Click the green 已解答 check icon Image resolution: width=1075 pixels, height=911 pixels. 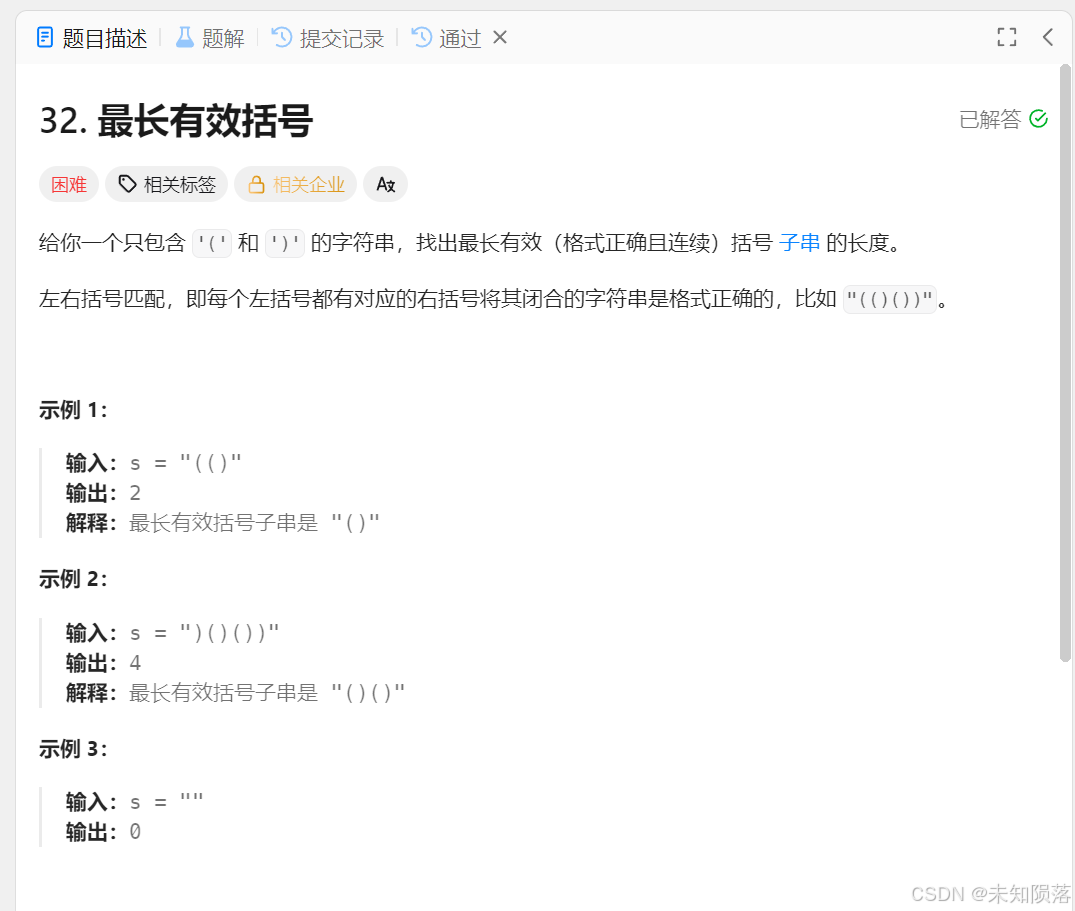tap(1039, 119)
